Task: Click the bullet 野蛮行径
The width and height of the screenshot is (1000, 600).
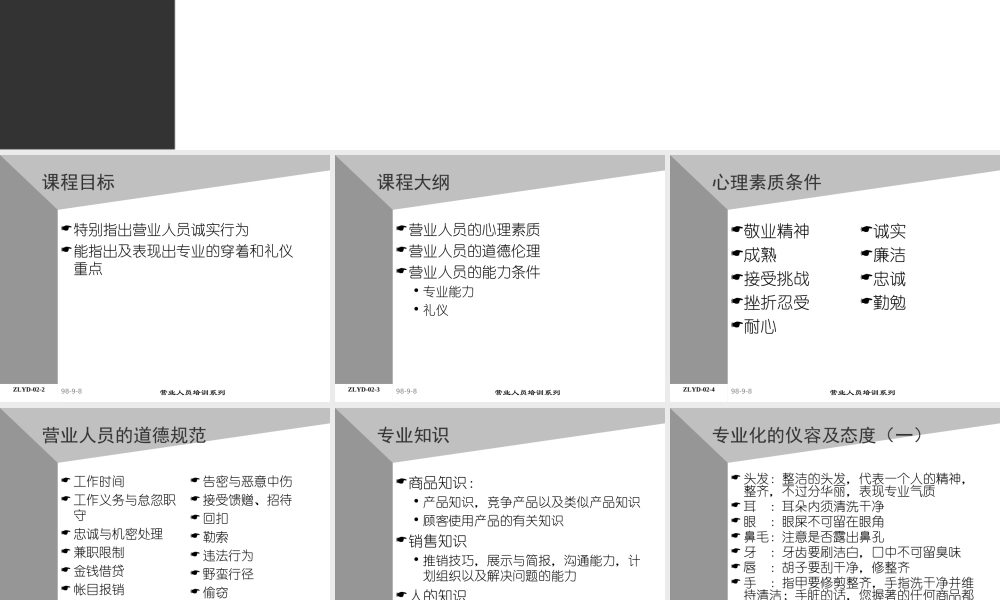Action: click(228, 574)
